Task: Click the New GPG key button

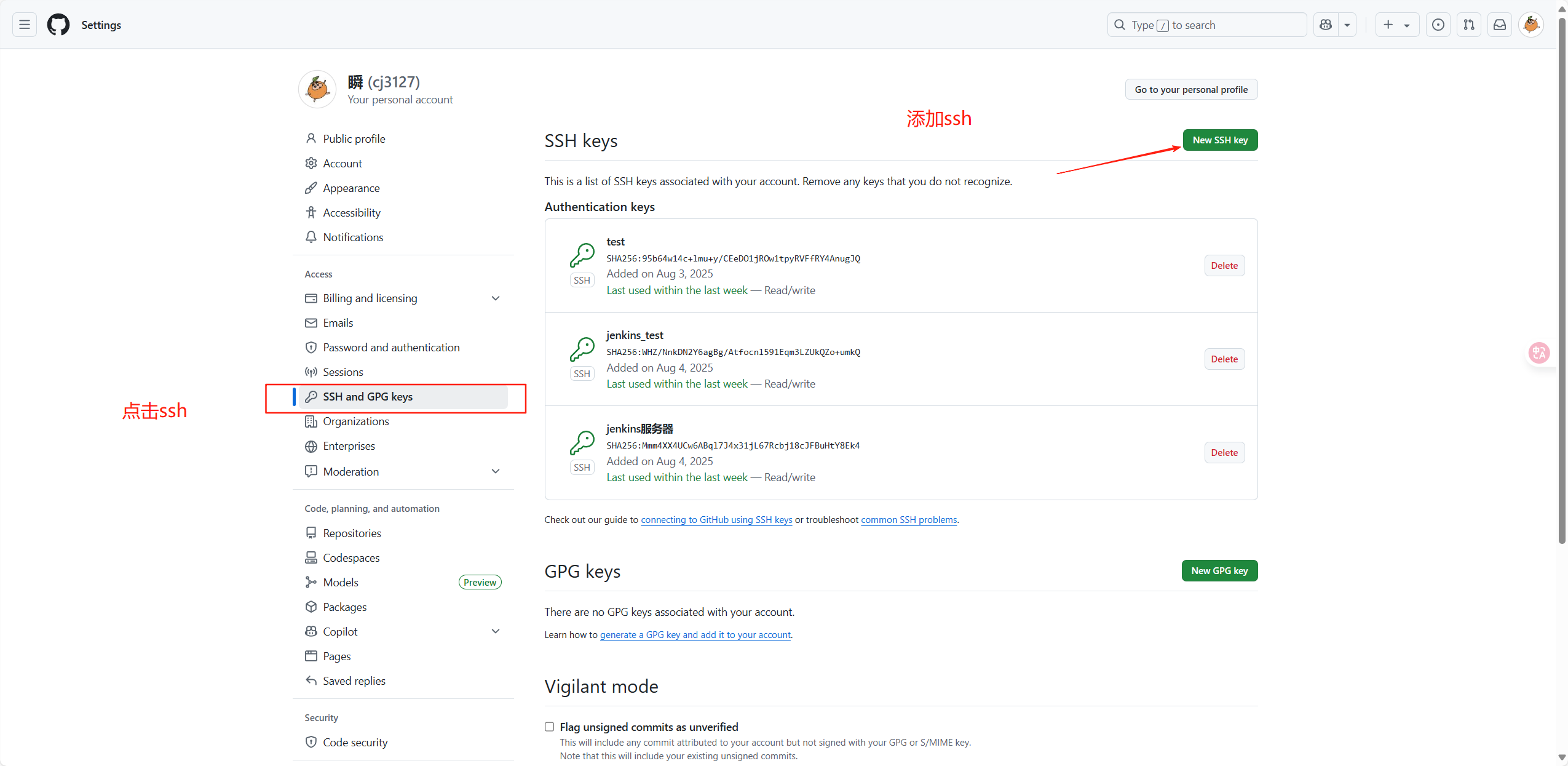Action: 1219,570
